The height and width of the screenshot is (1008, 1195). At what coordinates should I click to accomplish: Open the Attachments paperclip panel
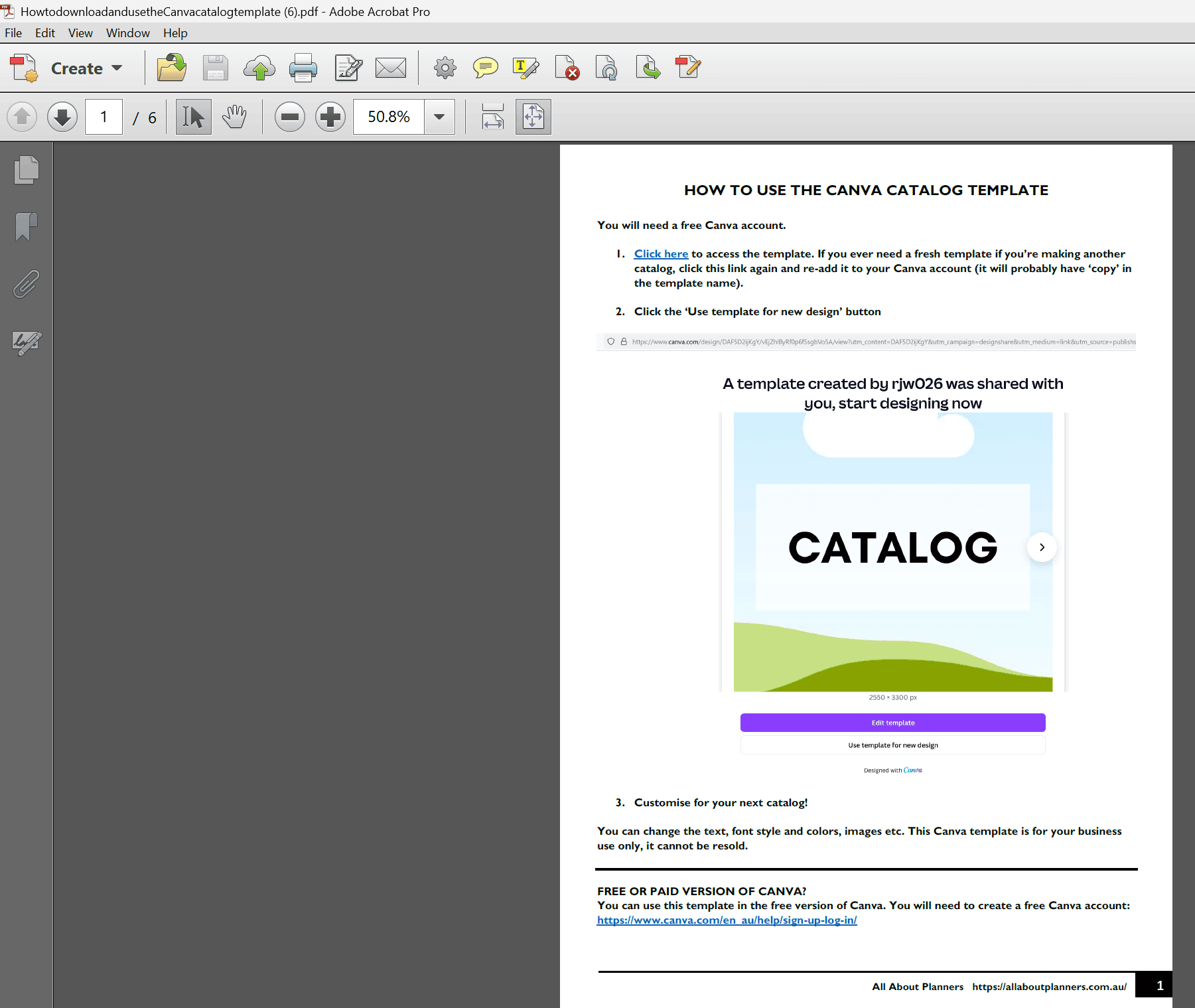27,284
